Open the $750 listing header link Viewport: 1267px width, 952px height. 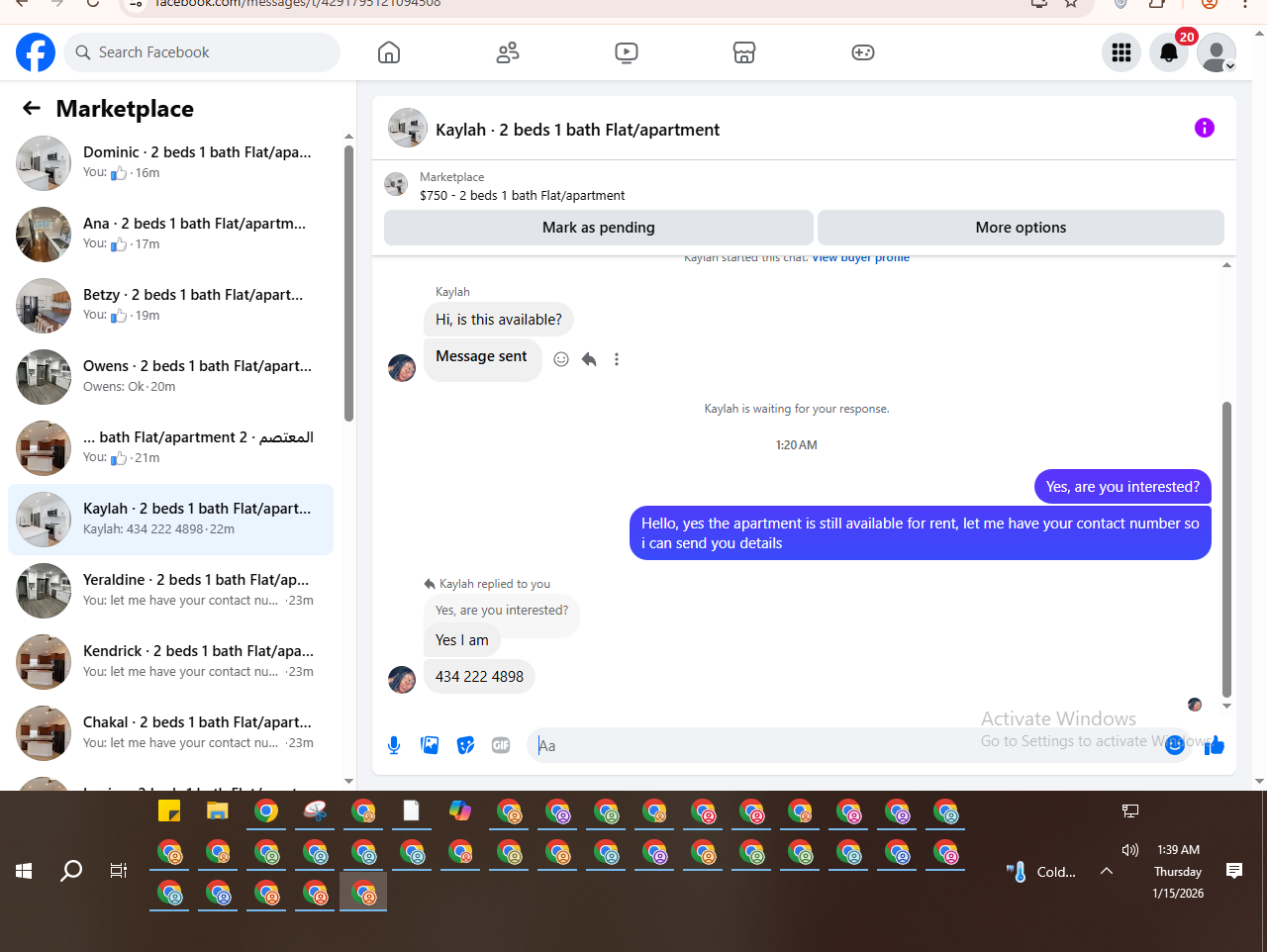pos(522,195)
